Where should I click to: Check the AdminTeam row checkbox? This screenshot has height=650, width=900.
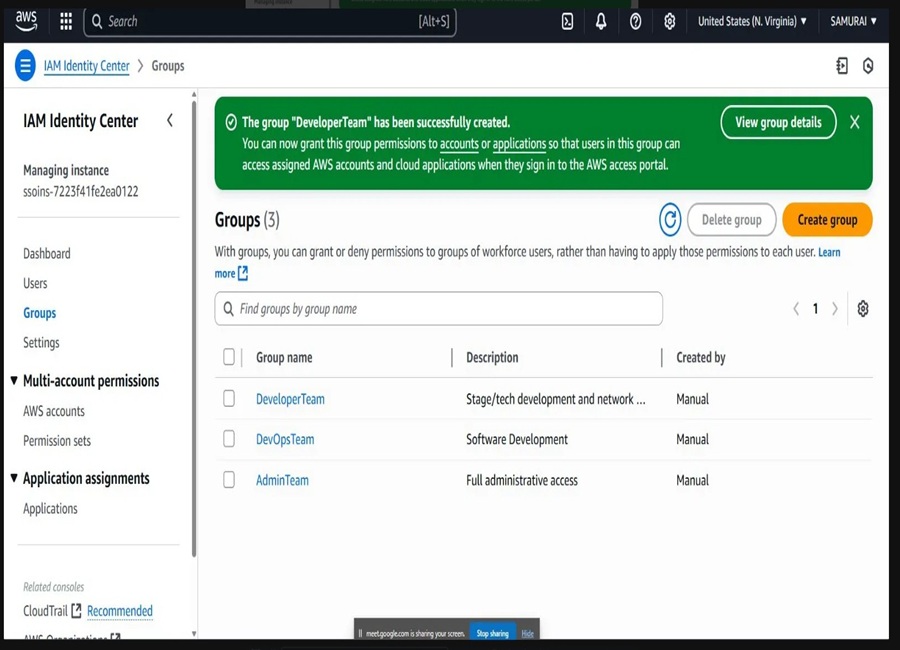coord(229,479)
